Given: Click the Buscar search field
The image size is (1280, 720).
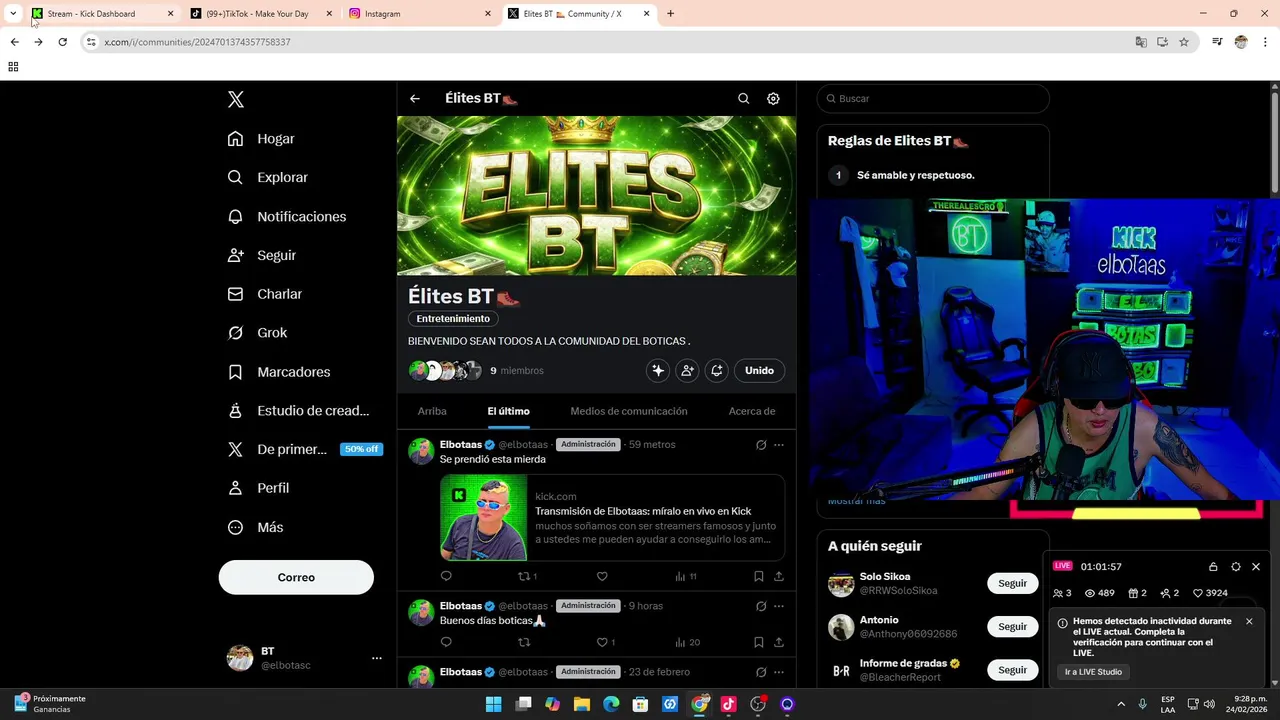Looking at the screenshot, I should (933, 98).
